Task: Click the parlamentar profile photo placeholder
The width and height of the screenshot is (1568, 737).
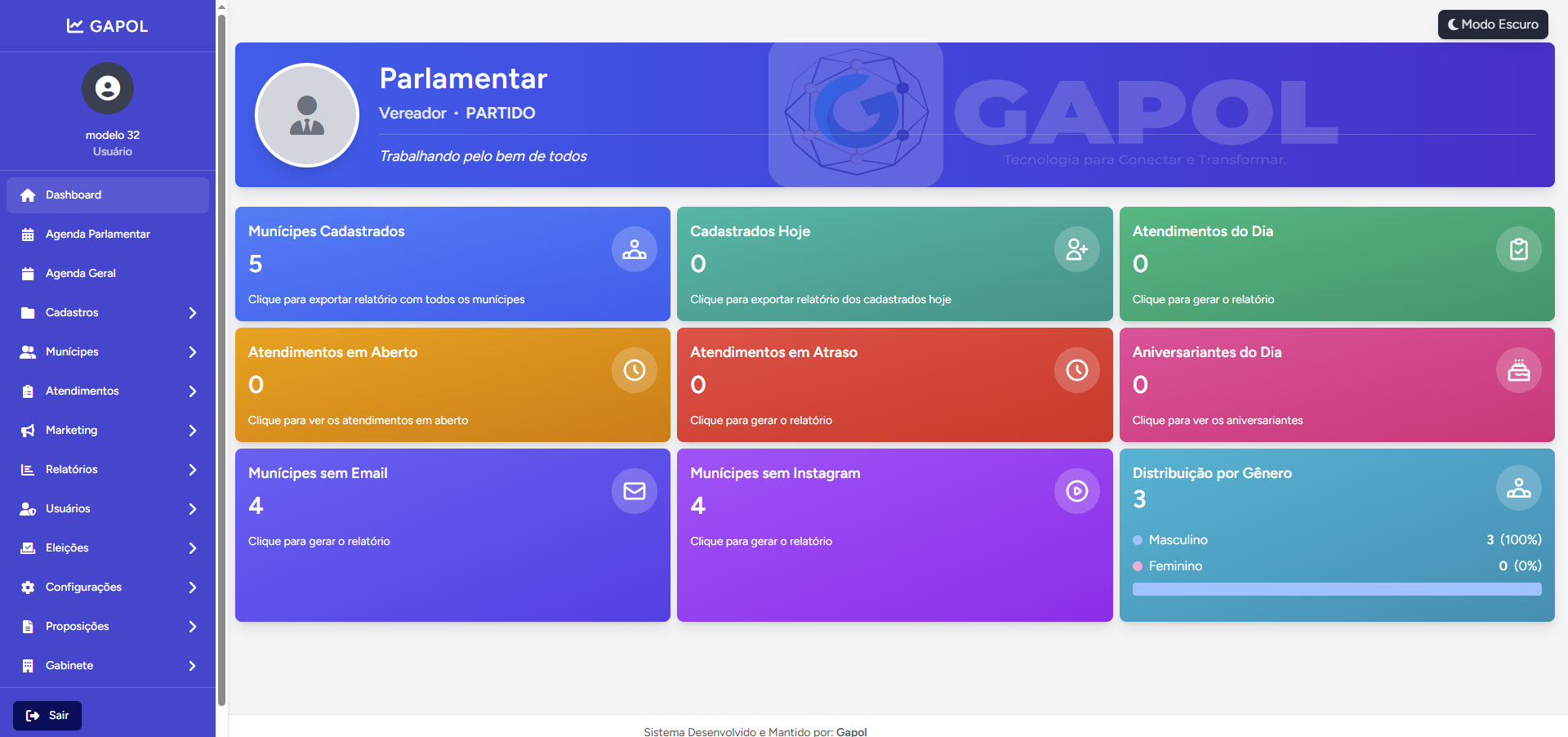Action: pyautogui.click(x=307, y=115)
